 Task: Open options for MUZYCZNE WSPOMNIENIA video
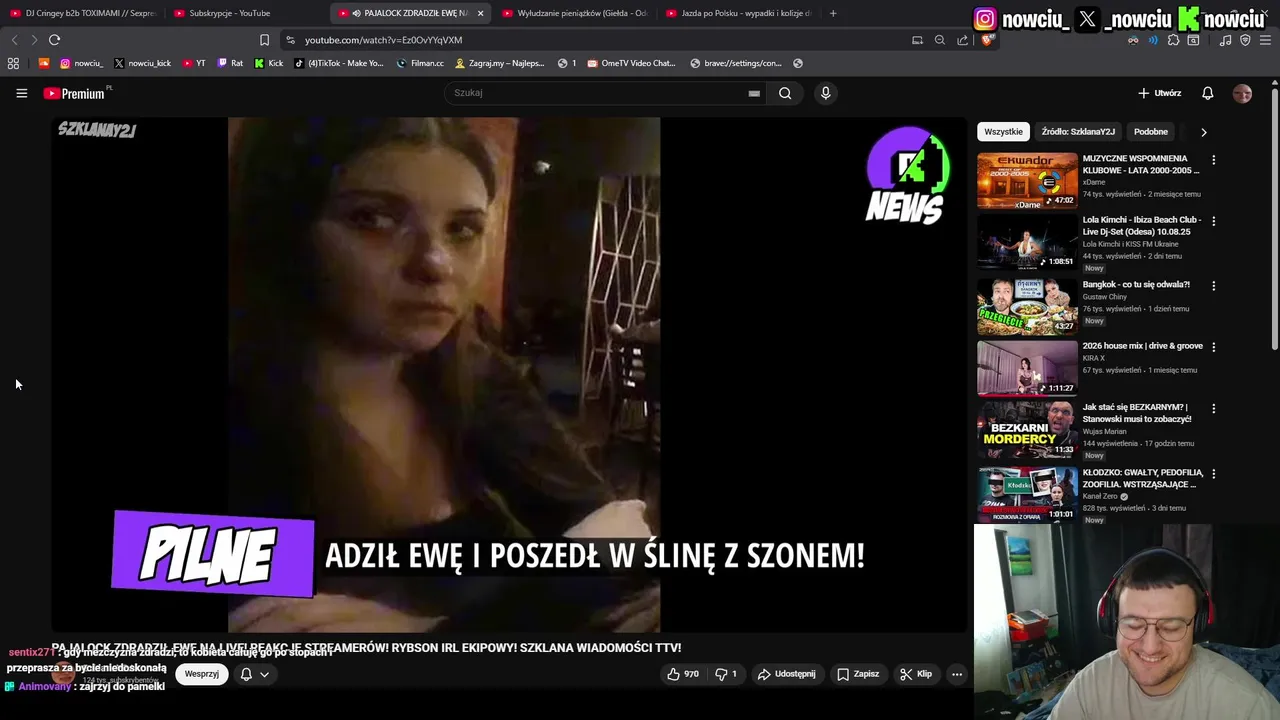pyautogui.click(x=1213, y=160)
